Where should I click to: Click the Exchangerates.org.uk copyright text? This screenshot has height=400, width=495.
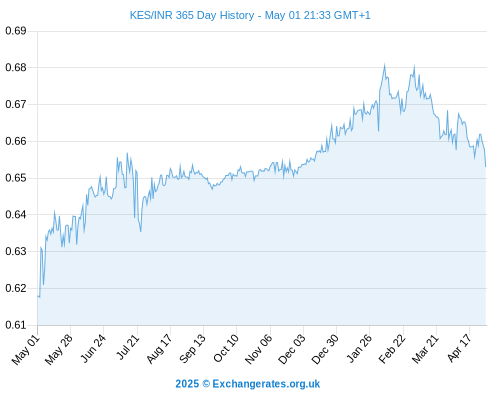tap(248, 384)
